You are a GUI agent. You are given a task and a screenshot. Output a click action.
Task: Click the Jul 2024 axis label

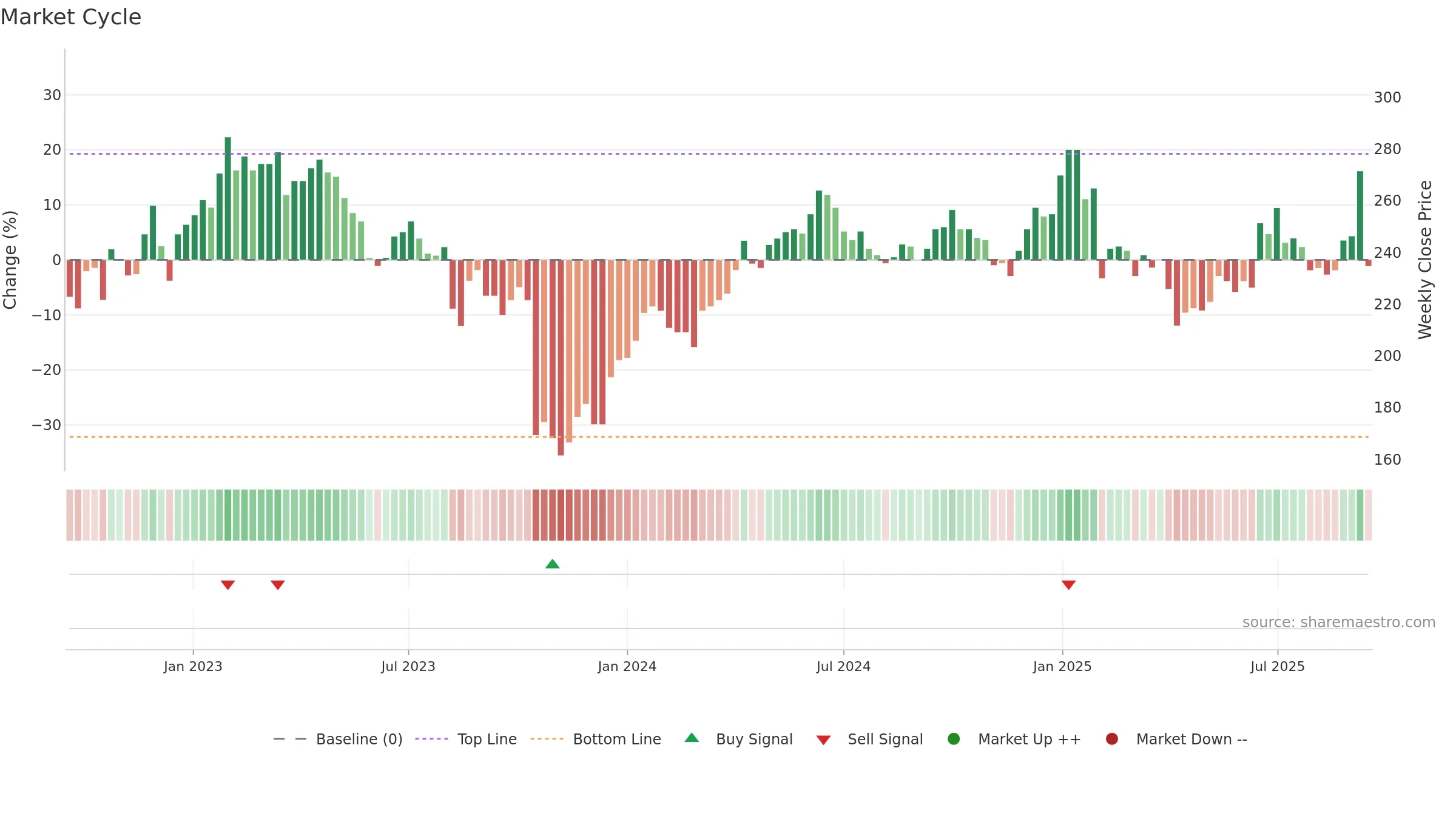[x=843, y=666]
